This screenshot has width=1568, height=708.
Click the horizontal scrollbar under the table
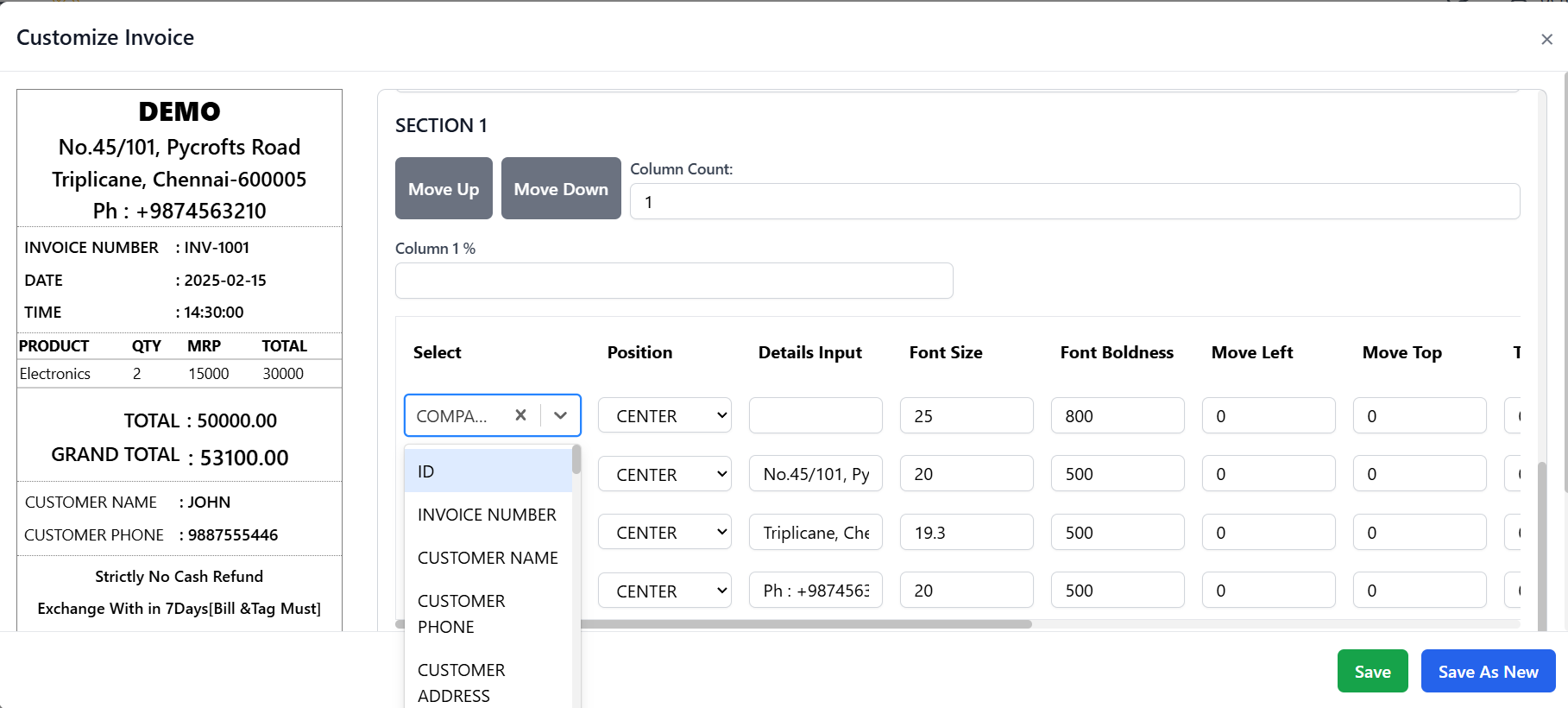coord(805,623)
